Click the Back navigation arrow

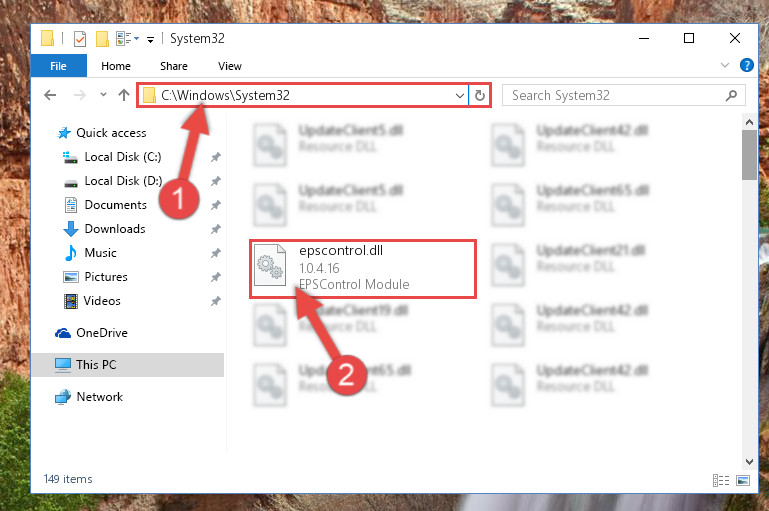click(50, 95)
